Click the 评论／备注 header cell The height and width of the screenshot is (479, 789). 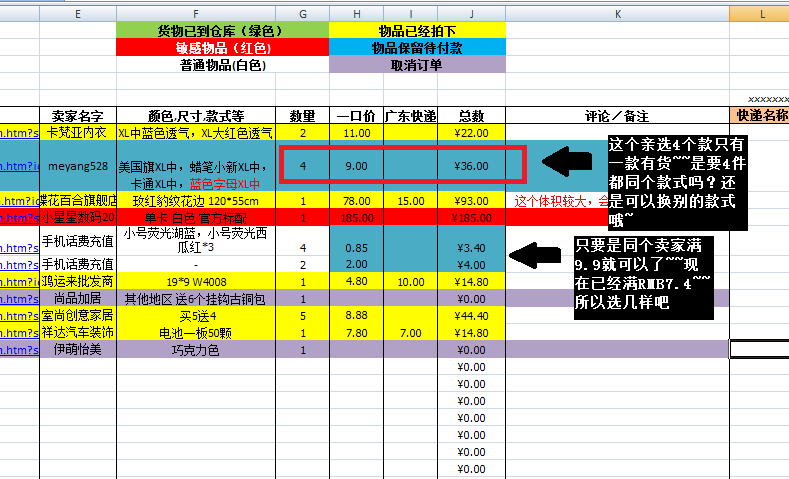617,116
